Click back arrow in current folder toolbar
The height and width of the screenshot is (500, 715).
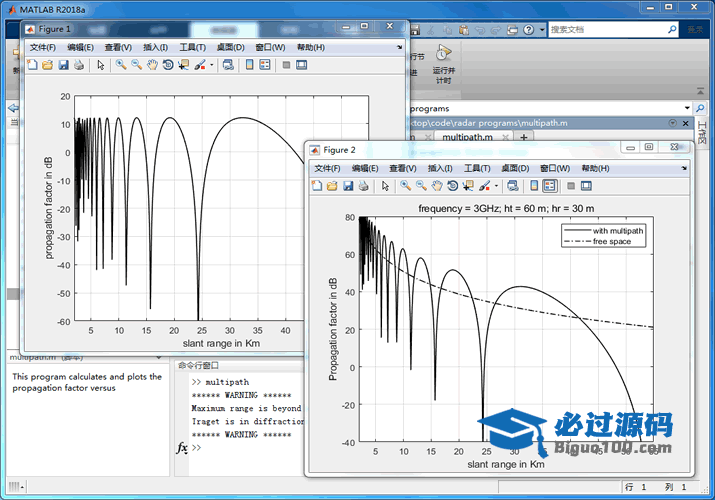coord(13,108)
